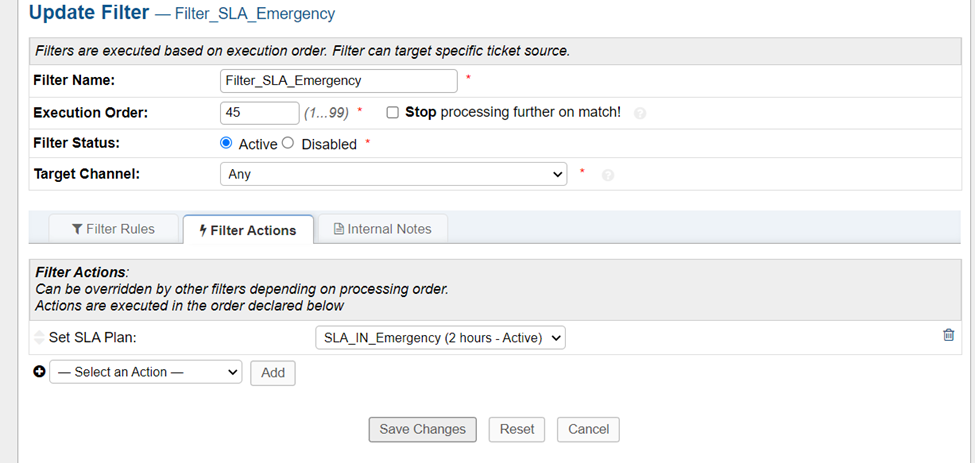Click the plus icon beside Select an Action
The width and height of the screenshot is (975, 463).
[x=40, y=372]
